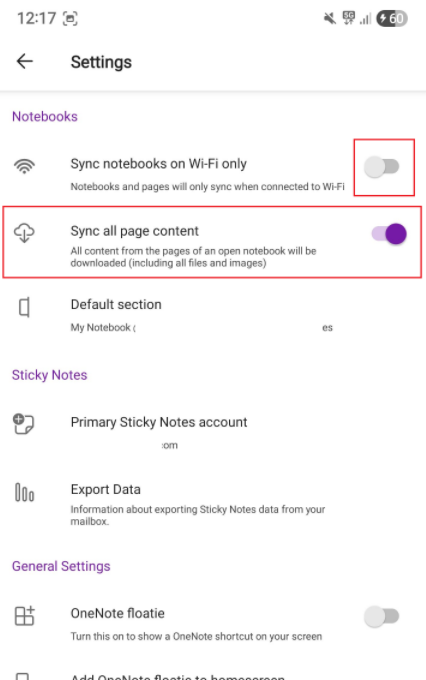Tap the cloud download icon
Viewport: 426px width, 680px height.
click(24, 233)
